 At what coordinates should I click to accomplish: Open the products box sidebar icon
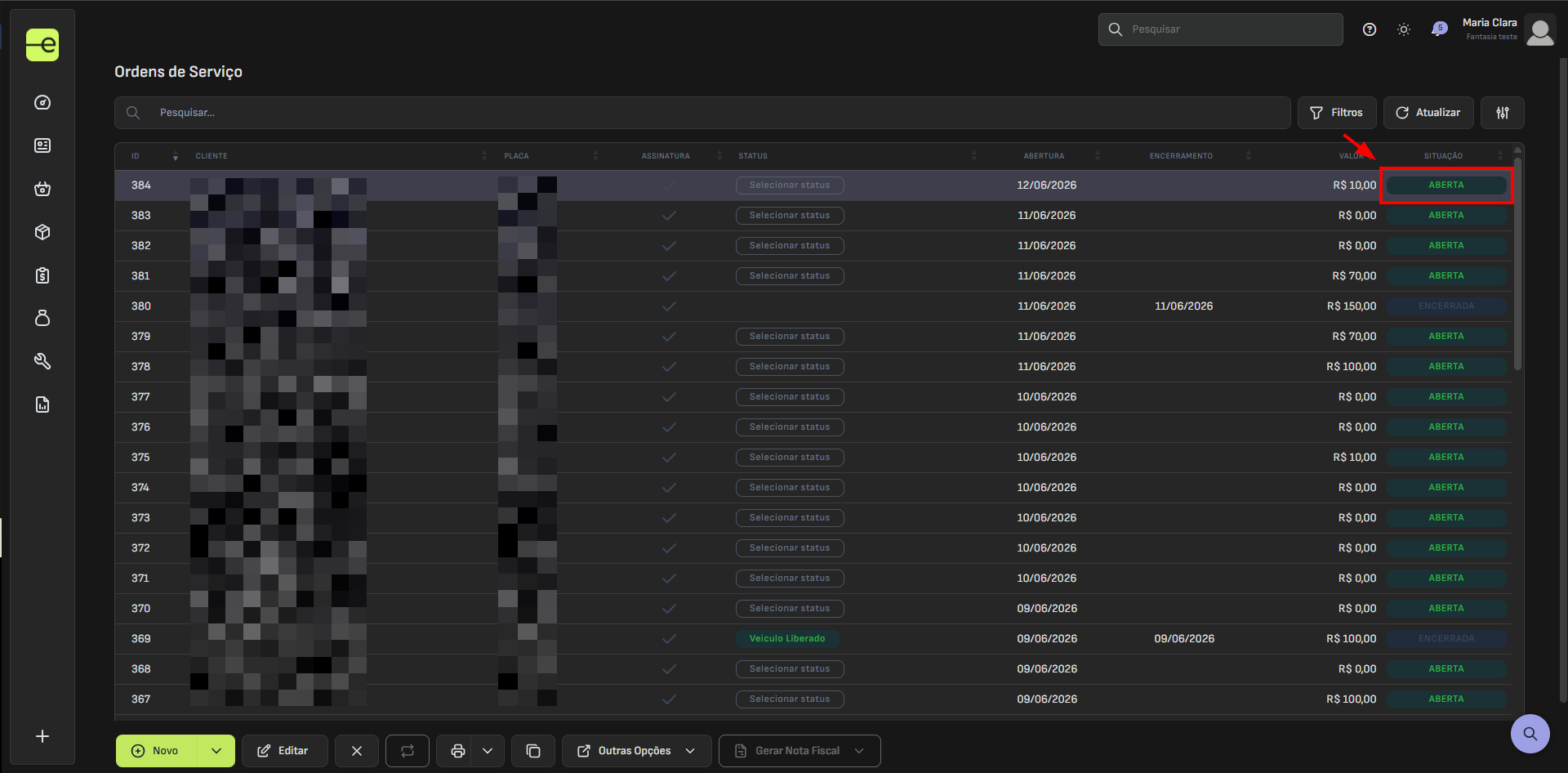[x=42, y=232]
